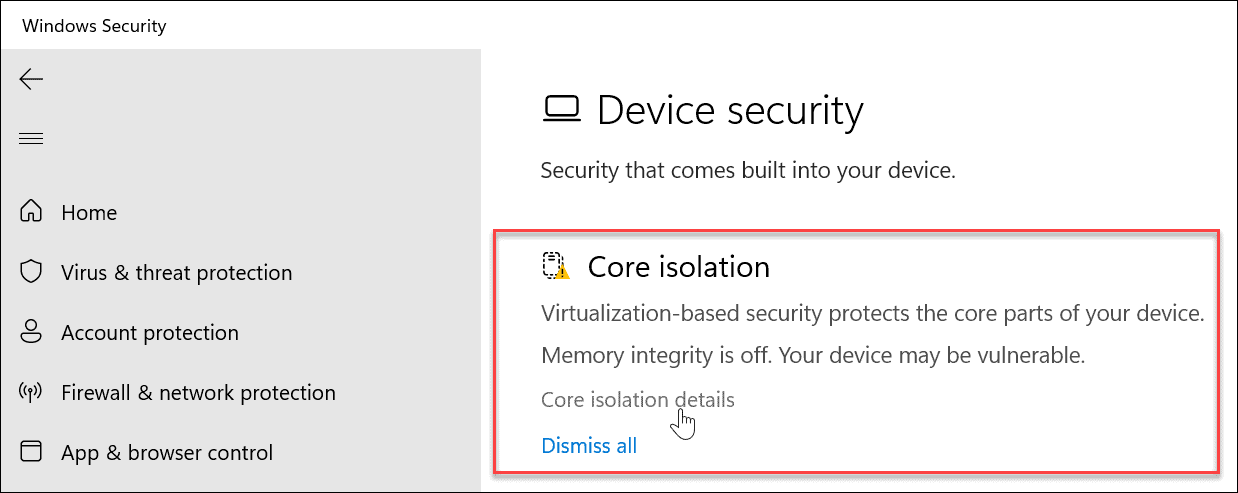1238x493 pixels.
Task: Open Virus & threat protection section
Action: 176,273
